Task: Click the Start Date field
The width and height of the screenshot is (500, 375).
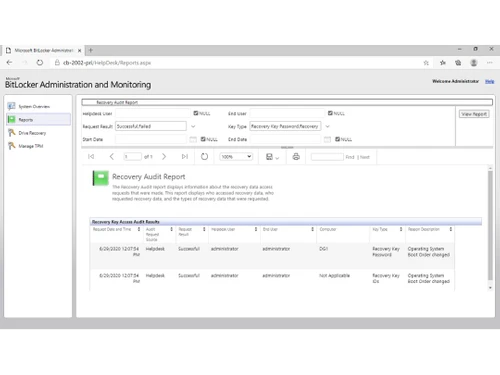Action: pyautogui.click(x=151, y=139)
